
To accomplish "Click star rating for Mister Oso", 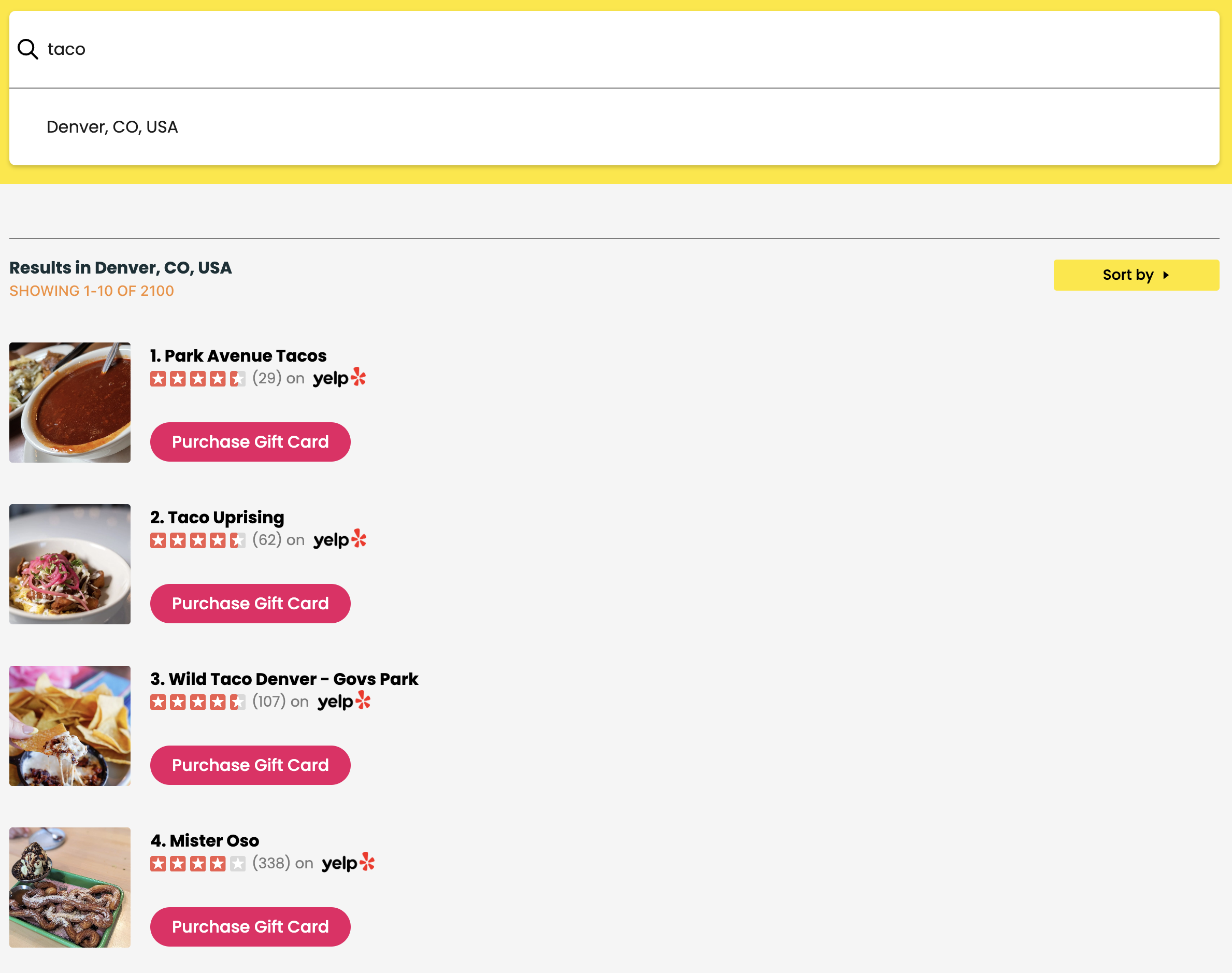I will pos(197,864).
